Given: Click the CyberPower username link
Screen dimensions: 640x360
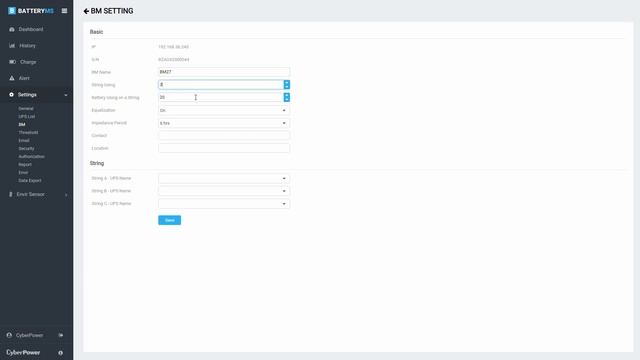Looking at the screenshot, I should pos(29,335).
